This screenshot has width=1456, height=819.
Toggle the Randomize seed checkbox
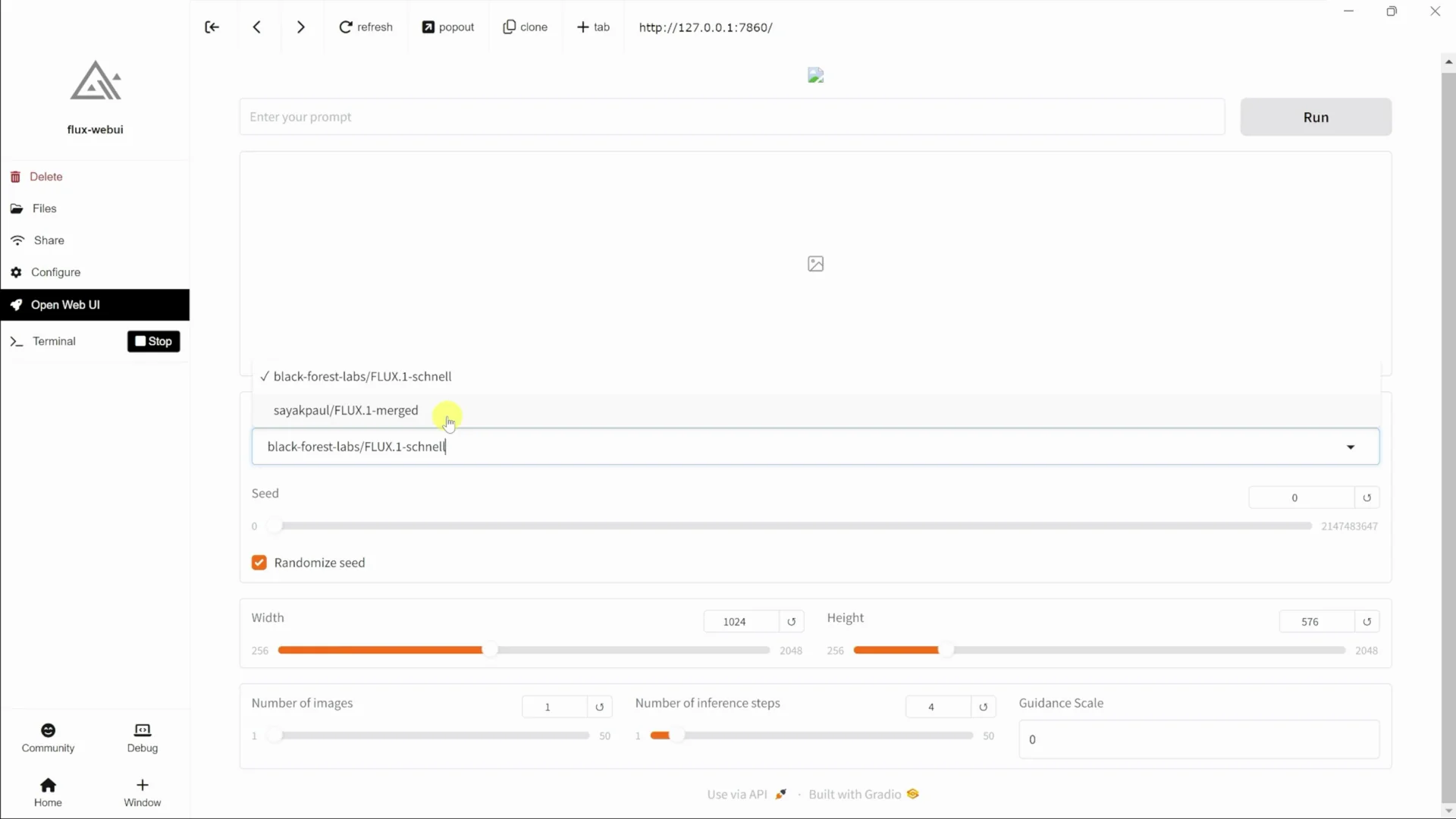click(259, 562)
